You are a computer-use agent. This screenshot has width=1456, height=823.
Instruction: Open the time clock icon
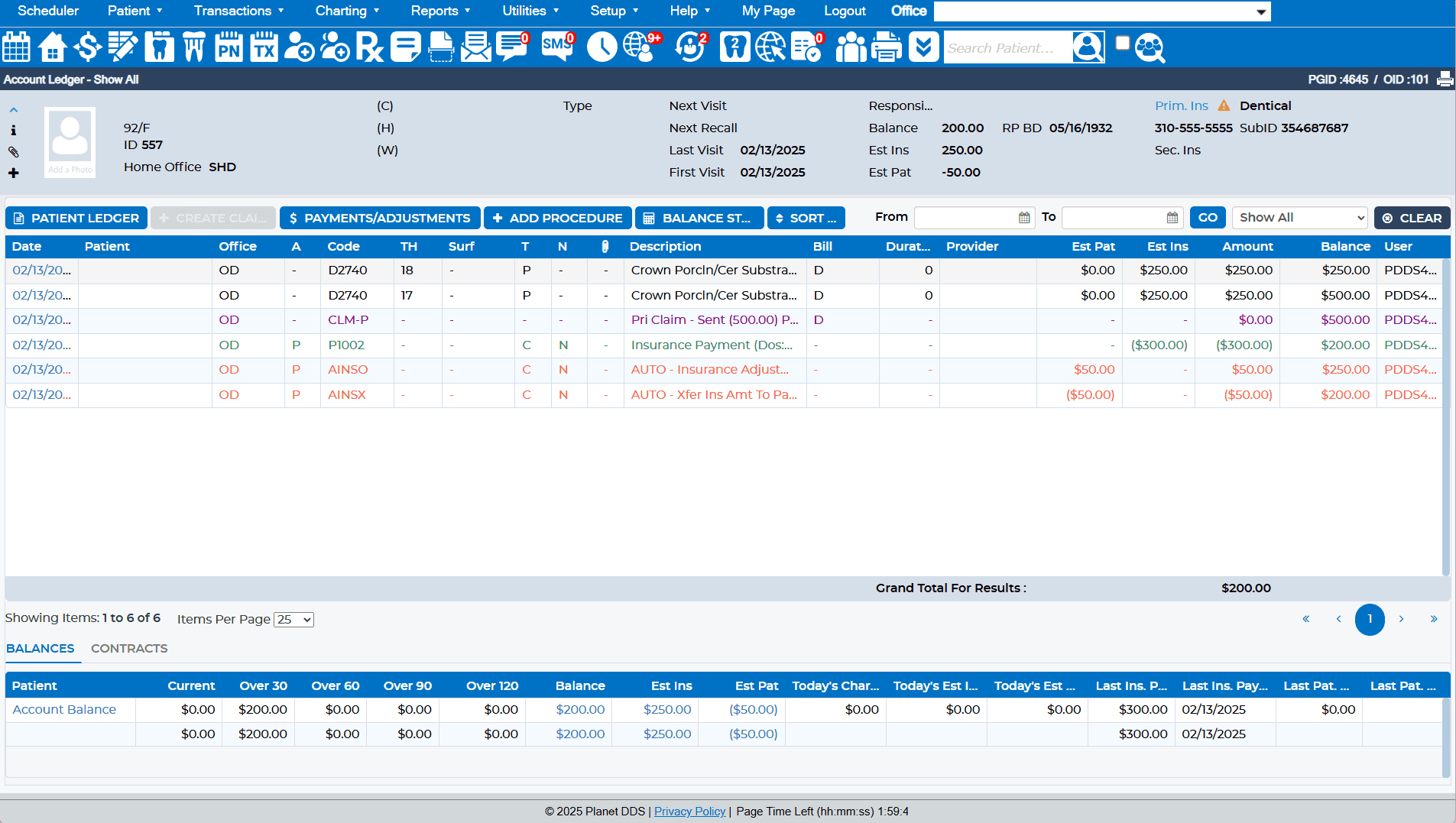click(602, 47)
